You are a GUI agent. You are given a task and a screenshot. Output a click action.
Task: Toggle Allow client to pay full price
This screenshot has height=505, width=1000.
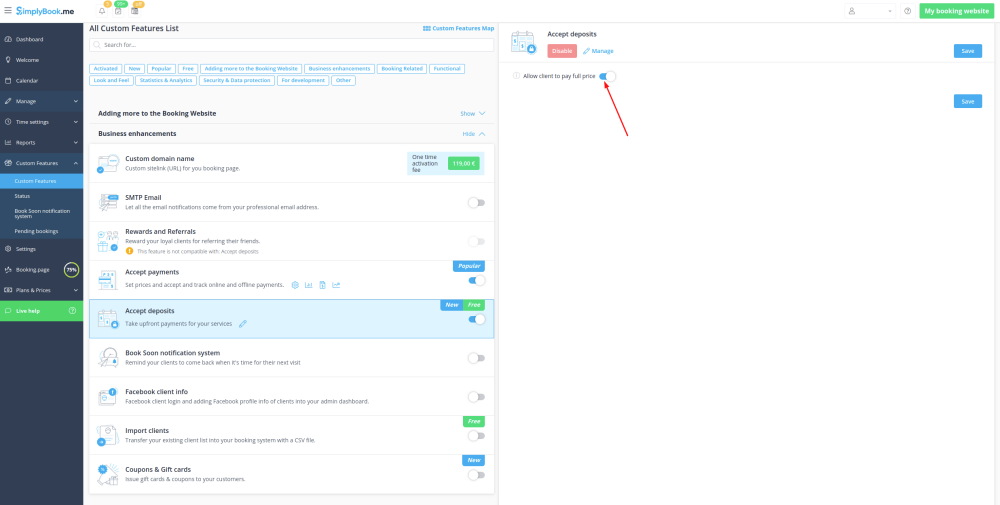coord(607,76)
